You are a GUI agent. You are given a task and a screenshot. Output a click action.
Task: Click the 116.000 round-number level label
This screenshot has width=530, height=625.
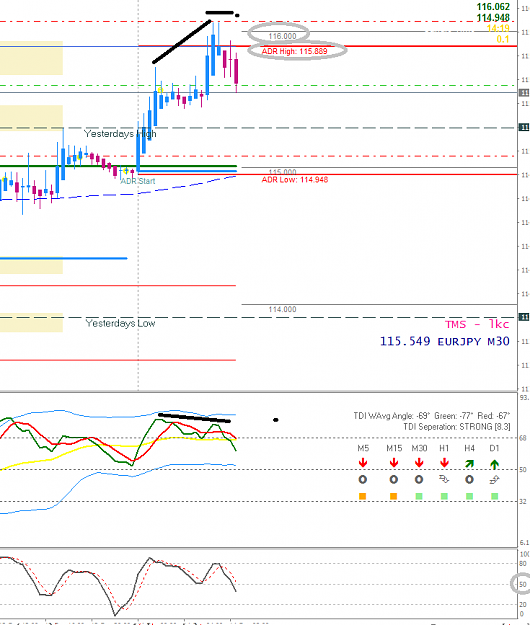pos(282,36)
